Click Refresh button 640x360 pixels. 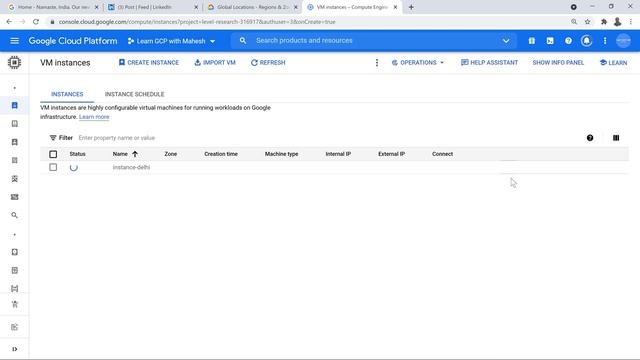pos(268,62)
